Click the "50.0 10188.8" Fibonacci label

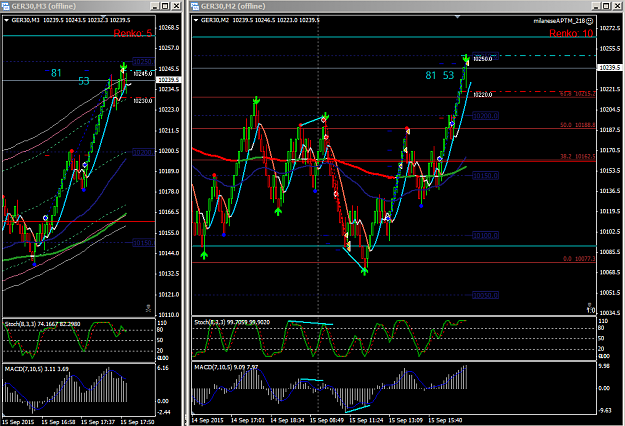point(577,125)
